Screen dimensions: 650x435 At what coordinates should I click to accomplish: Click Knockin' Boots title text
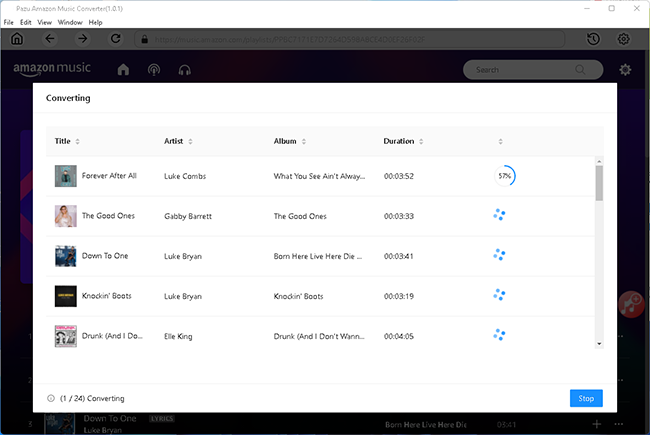click(107, 296)
